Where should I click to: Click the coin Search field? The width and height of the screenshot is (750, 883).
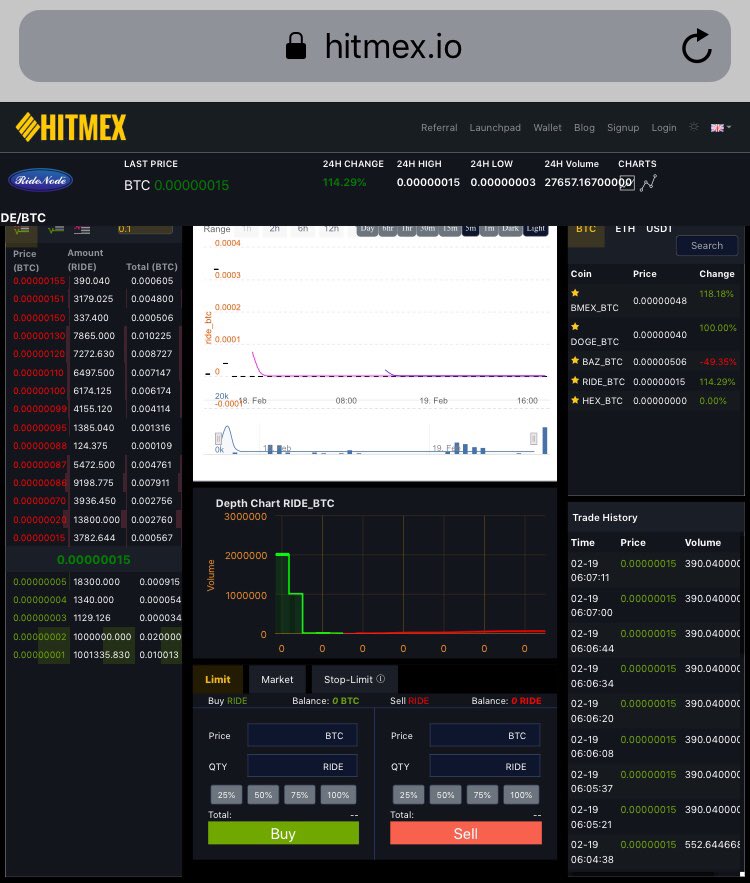tap(707, 246)
